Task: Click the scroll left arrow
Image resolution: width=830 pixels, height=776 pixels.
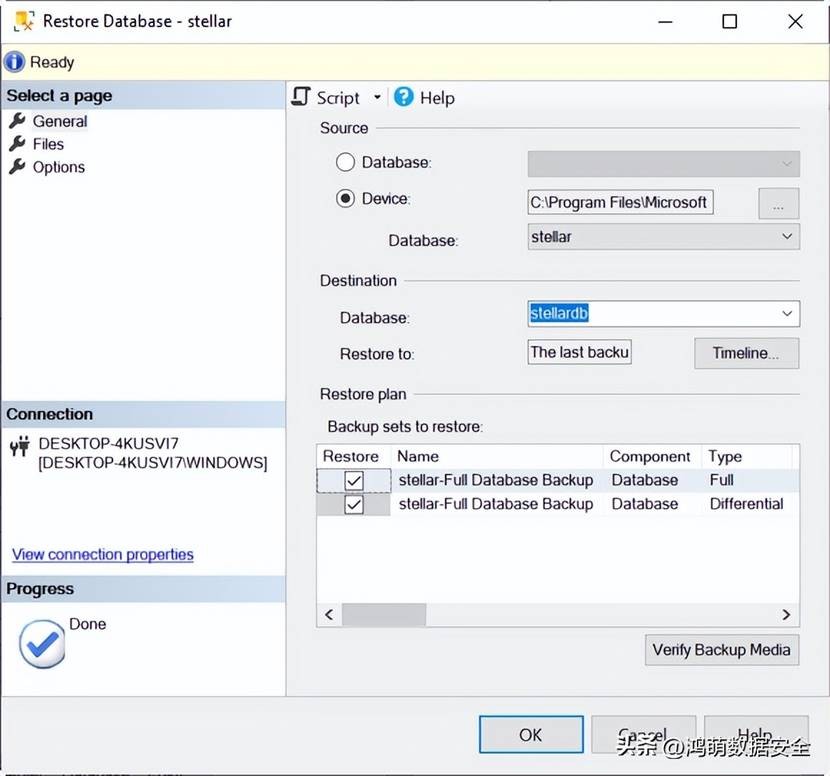Action: pos(329,615)
